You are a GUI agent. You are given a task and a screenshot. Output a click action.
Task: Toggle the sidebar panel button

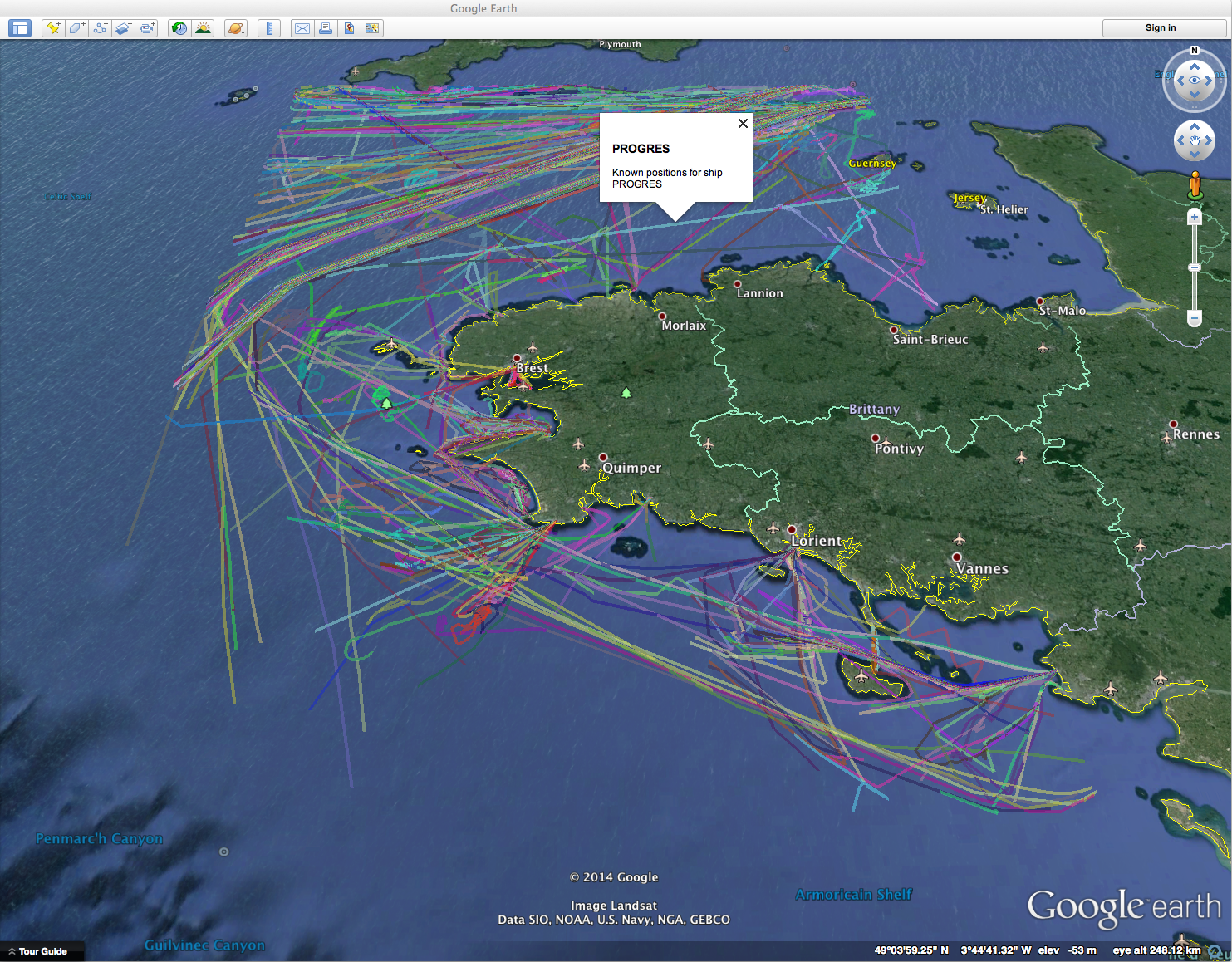click(20, 28)
